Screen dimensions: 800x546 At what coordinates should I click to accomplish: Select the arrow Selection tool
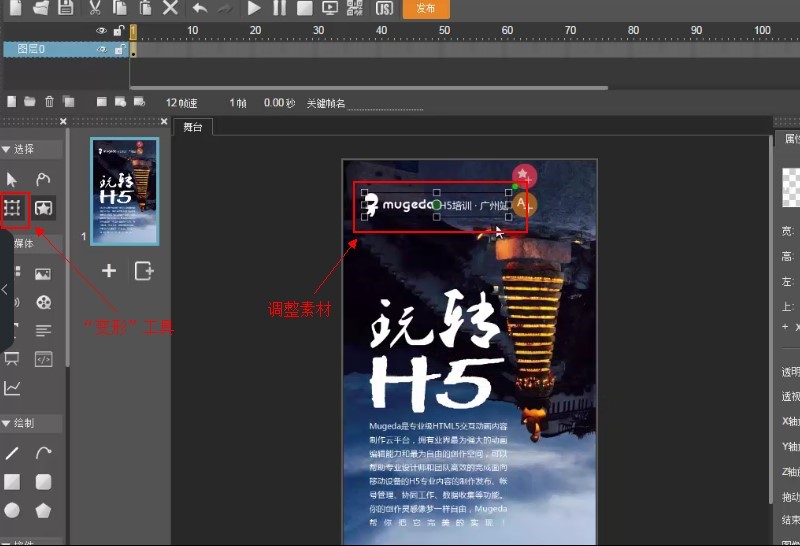point(13,179)
